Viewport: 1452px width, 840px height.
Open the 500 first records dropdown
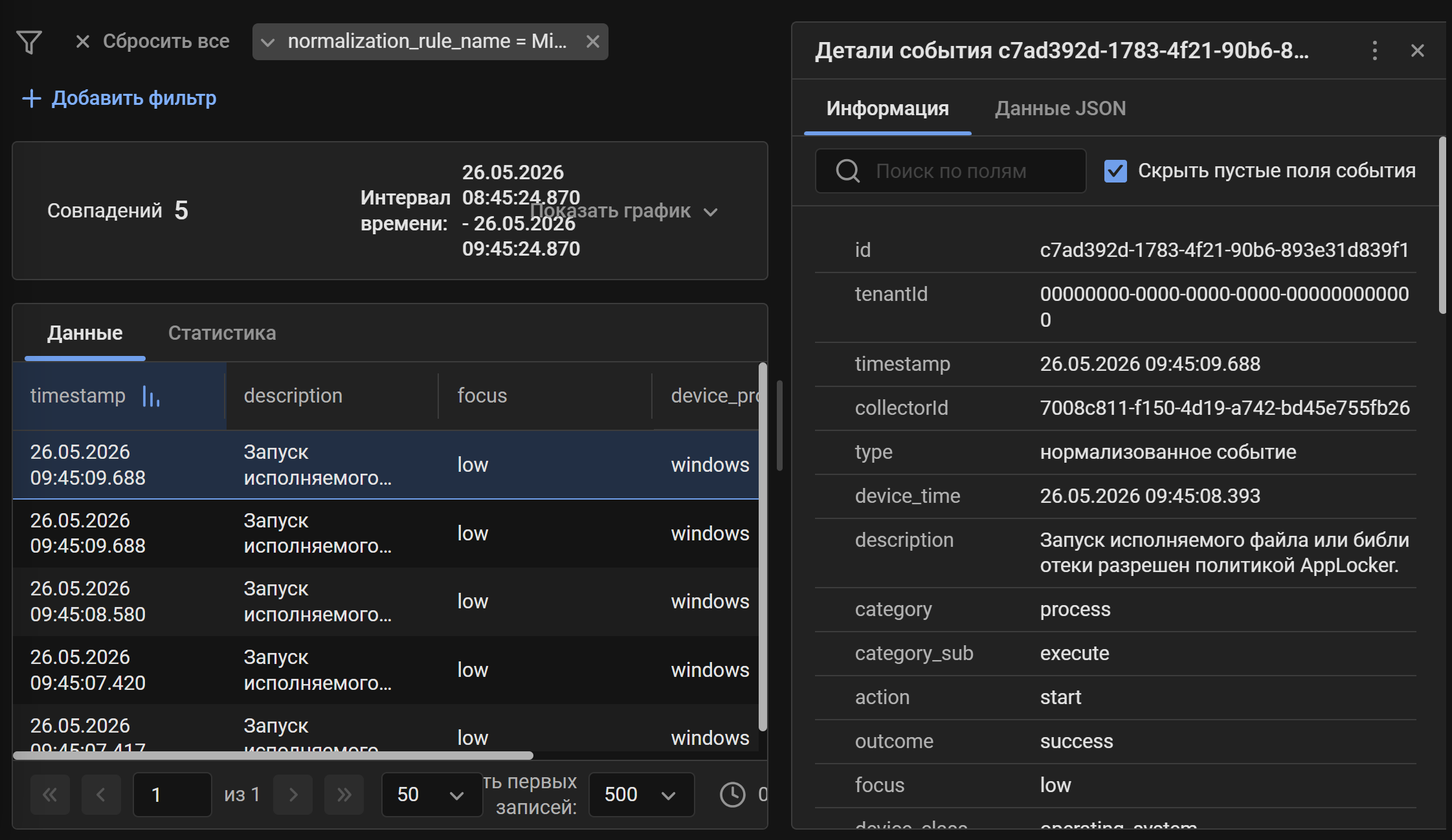pyautogui.click(x=642, y=795)
